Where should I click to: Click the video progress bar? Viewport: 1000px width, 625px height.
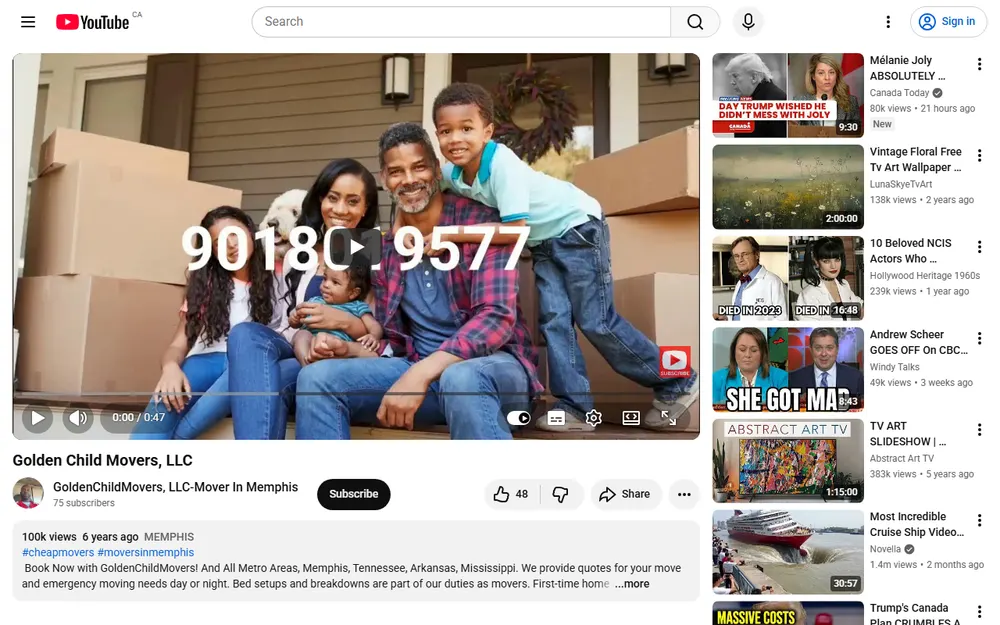(x=356, y=394)
